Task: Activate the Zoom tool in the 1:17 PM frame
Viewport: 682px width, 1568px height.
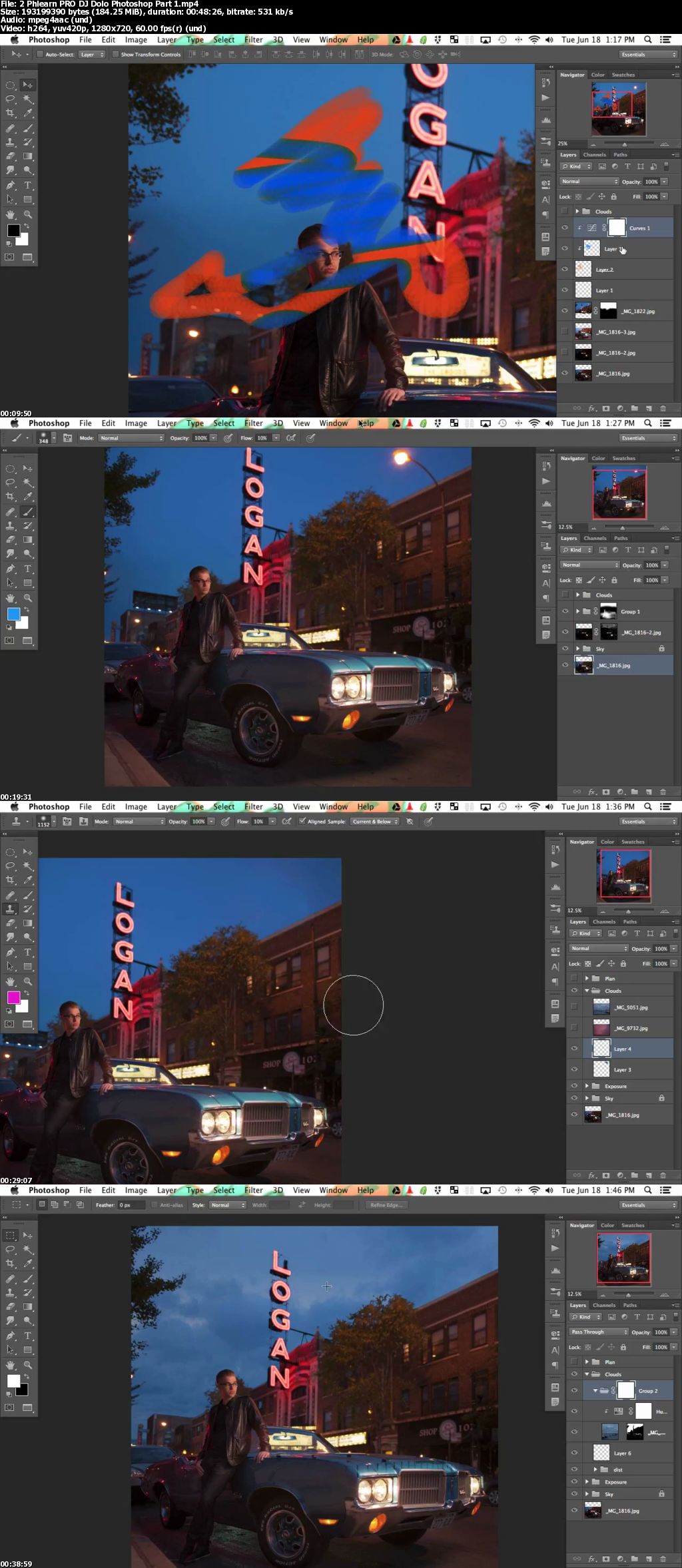Action: pyautogui.click(x=28, y=214)
